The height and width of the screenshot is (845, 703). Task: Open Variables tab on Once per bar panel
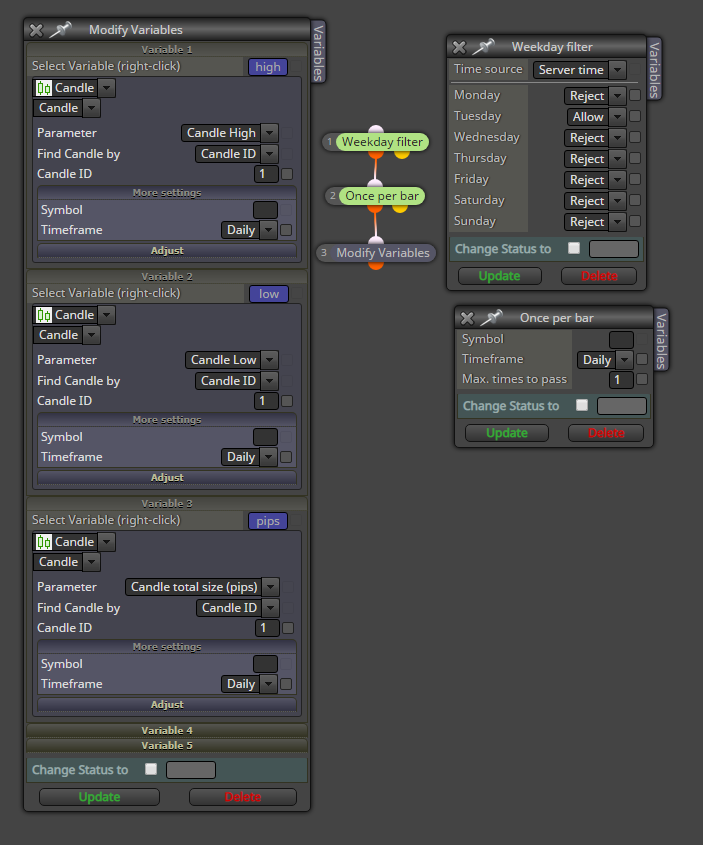tap(661, 340)
